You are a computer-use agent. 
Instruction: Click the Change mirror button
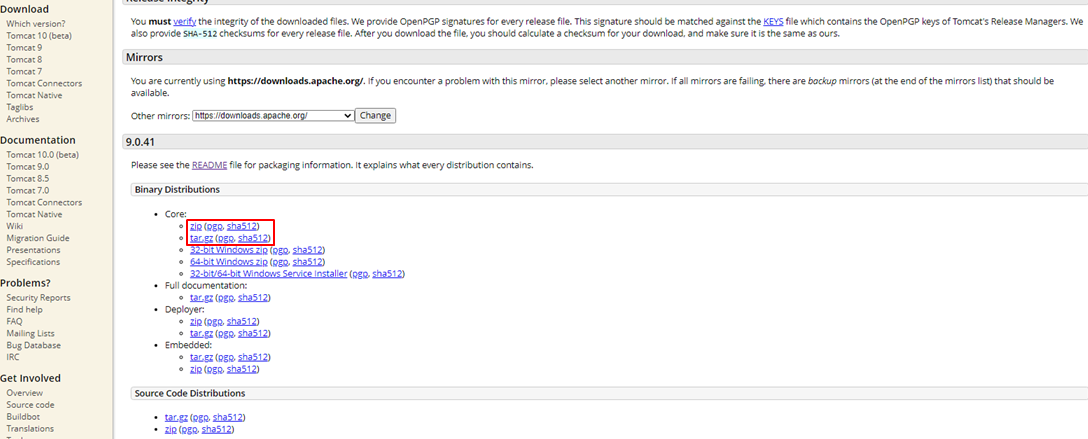tap(375, 116)
